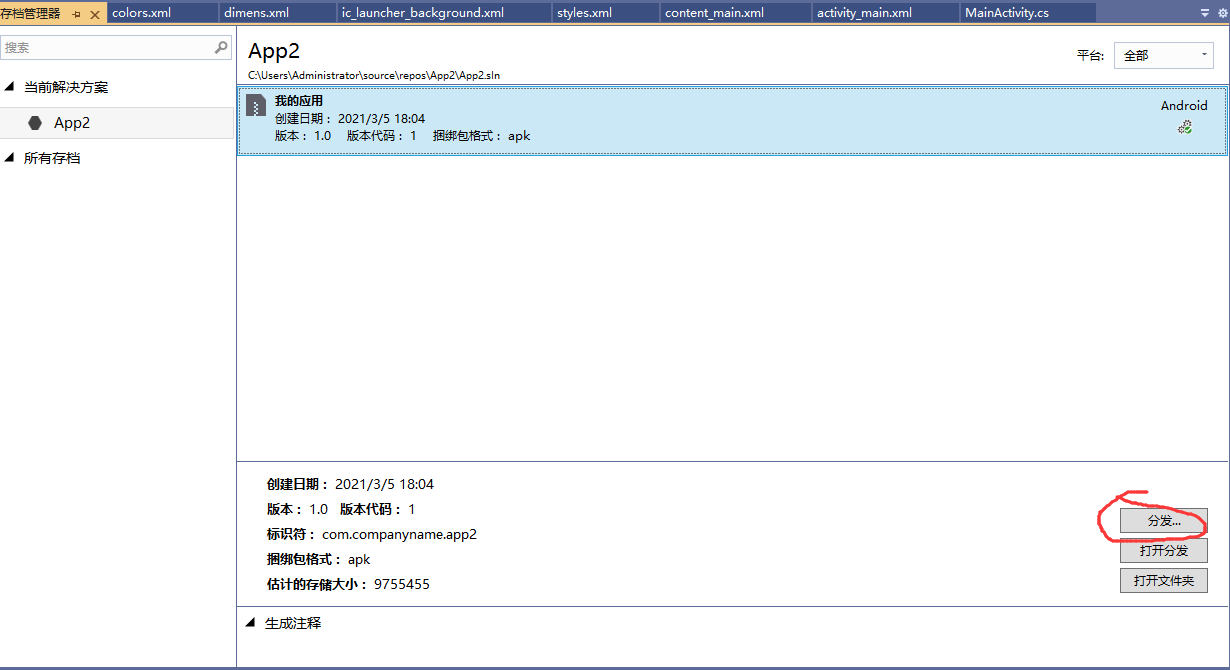1230x670 pixels.
Task: Click the green Android options icon on the archive
Action: (x=1184, y=127)
